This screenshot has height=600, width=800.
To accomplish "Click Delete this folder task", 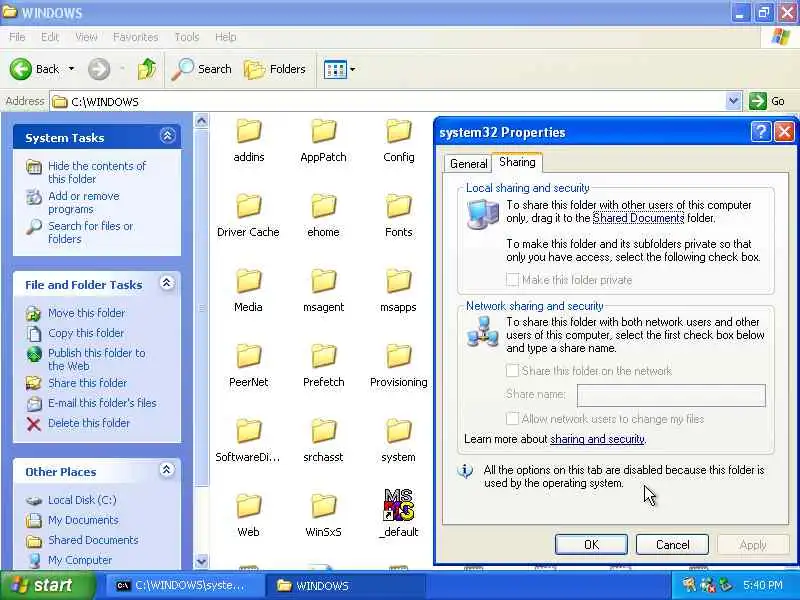I will click(89, 423).
